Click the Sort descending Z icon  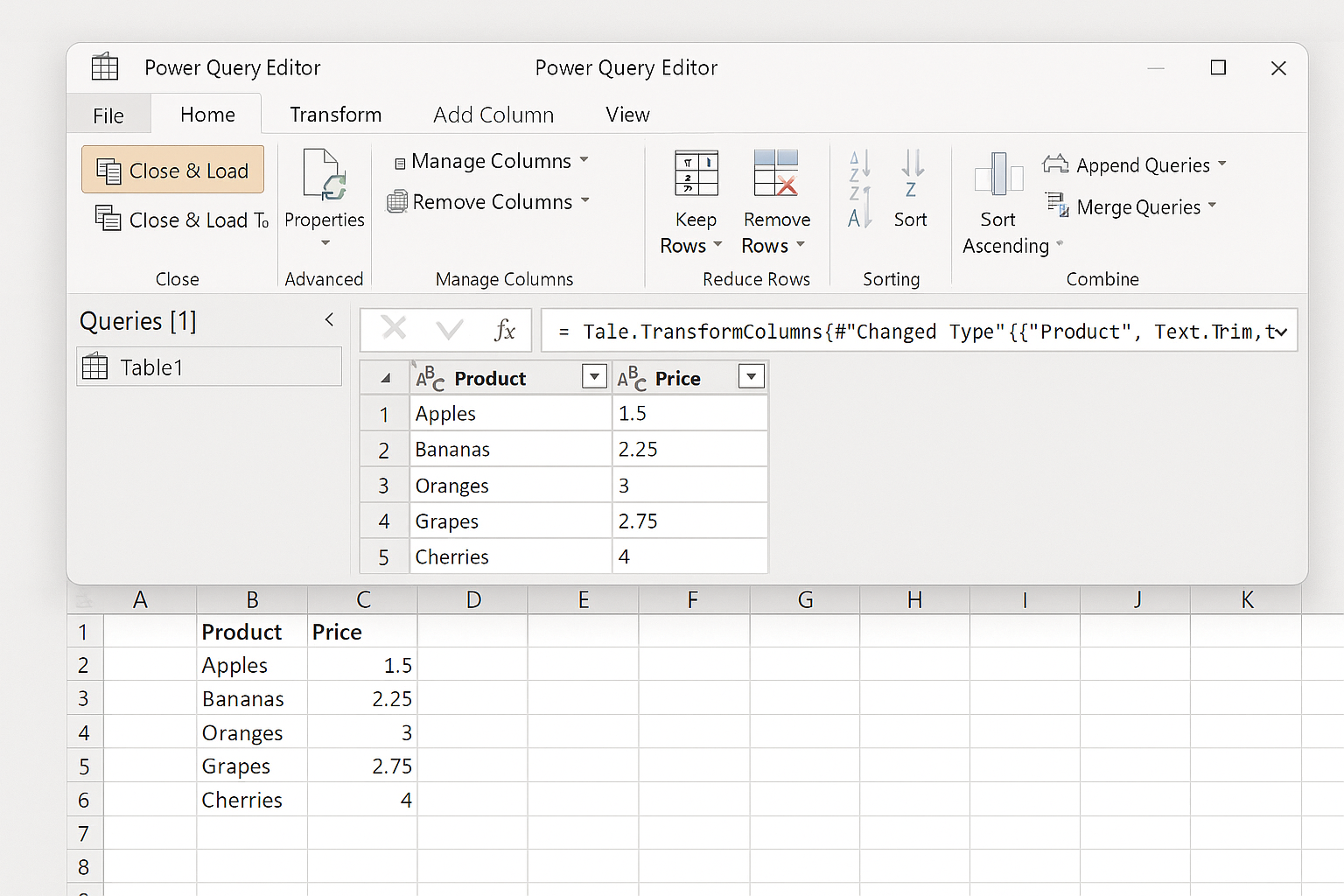[x=912, y=173]
